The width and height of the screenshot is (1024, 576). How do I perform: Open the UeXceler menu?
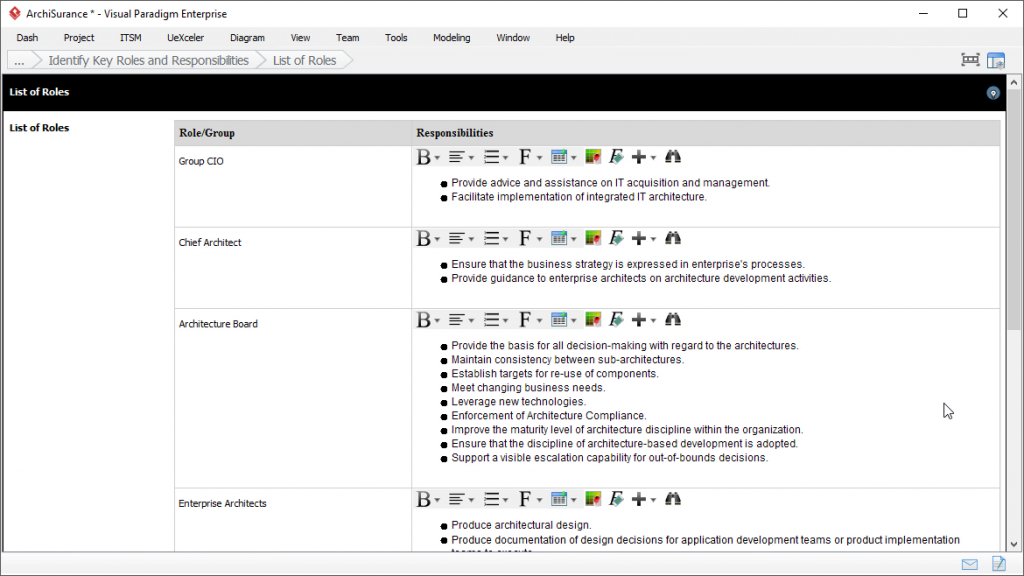(185, 38)
